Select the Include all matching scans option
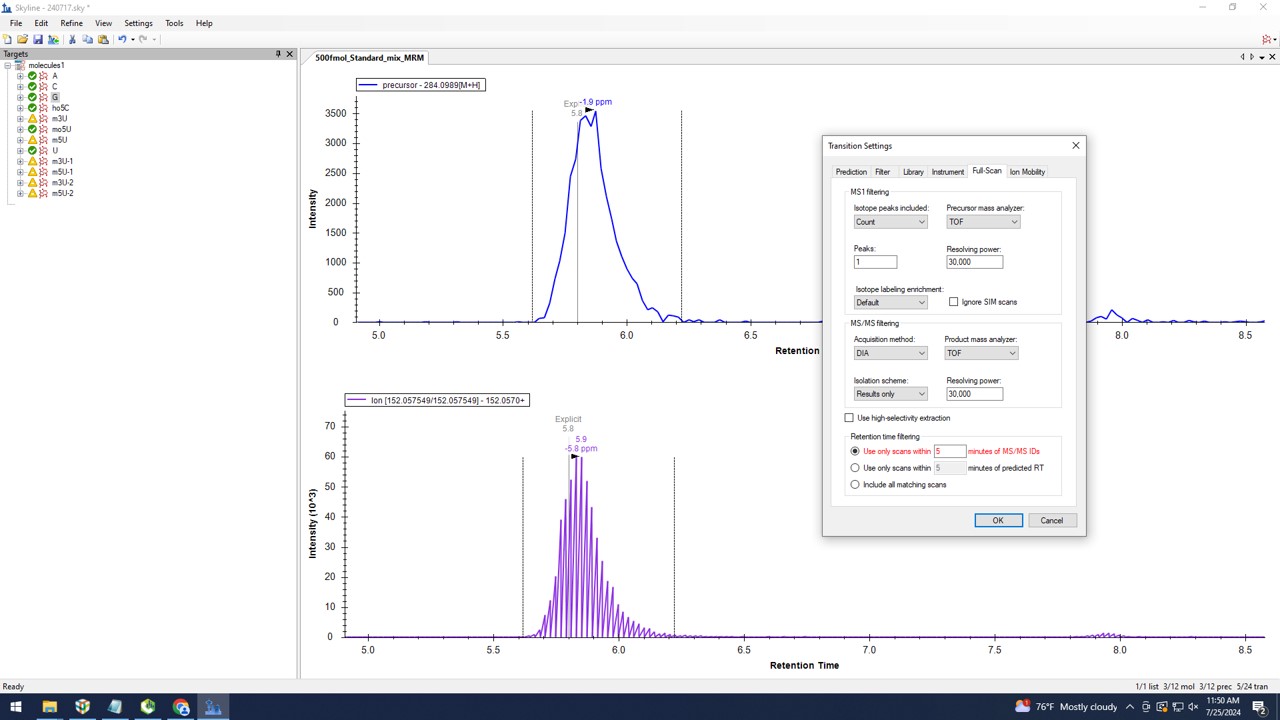The width and height of the screenshot is (1280, 720). tap(855, 485)
